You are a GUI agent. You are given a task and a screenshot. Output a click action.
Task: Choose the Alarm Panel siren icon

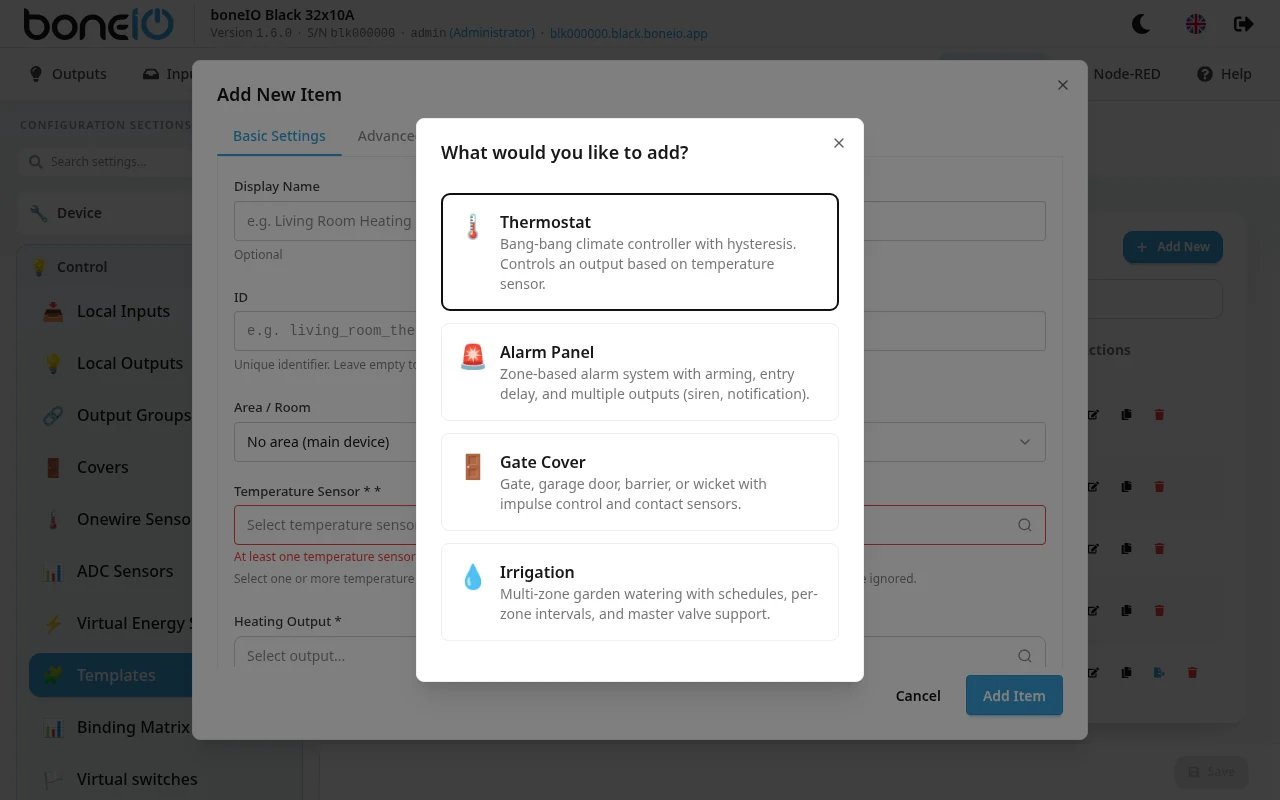pyautogui.click(x=473, y=356)
